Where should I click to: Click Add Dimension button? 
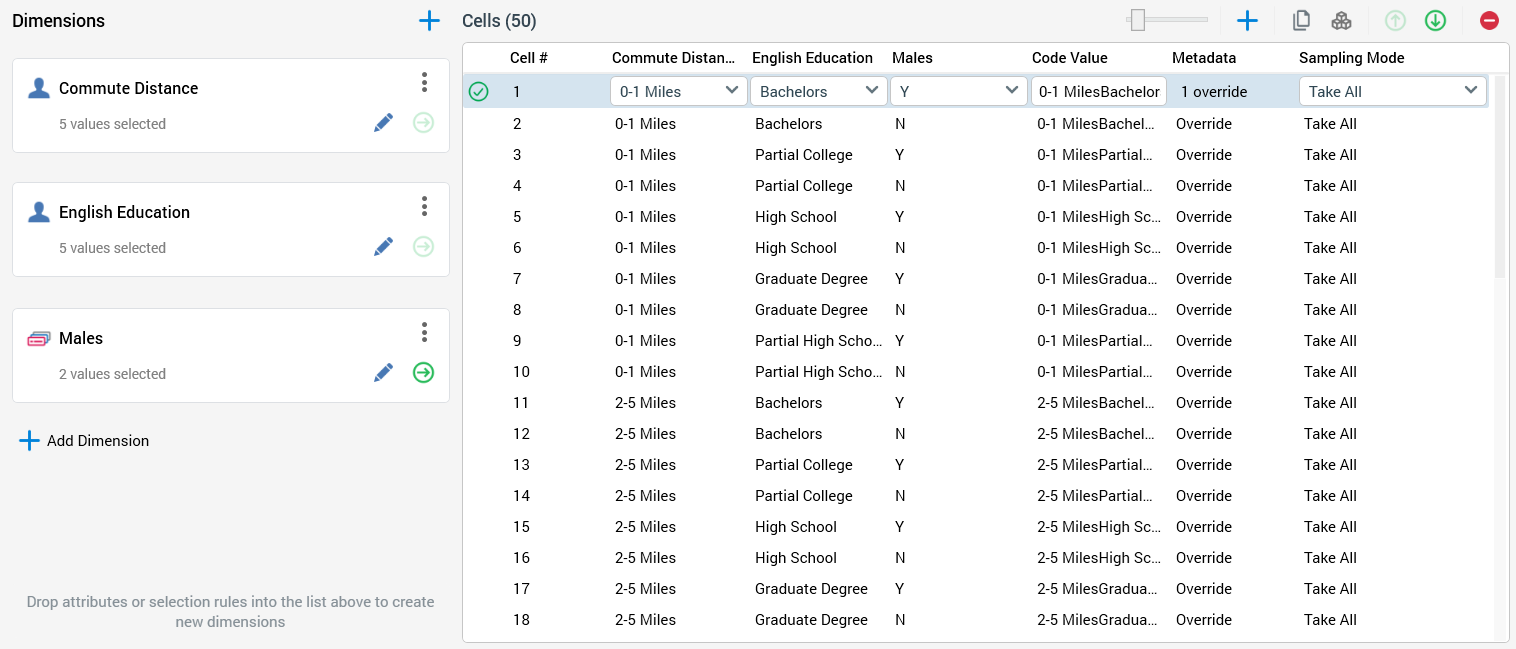pos(85,441)
